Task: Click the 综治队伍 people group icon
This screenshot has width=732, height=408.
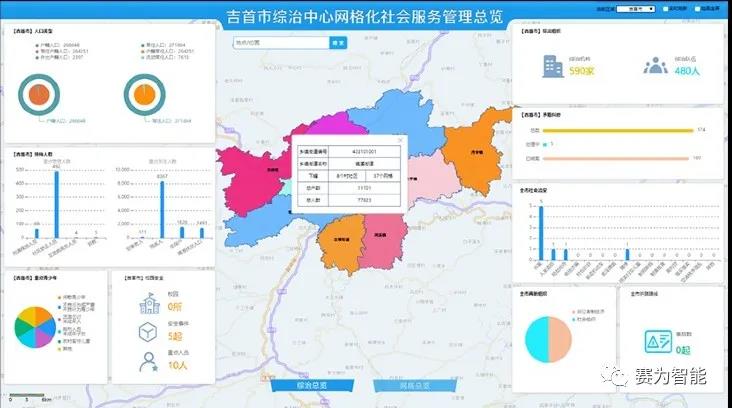Action: click(655, 66)
